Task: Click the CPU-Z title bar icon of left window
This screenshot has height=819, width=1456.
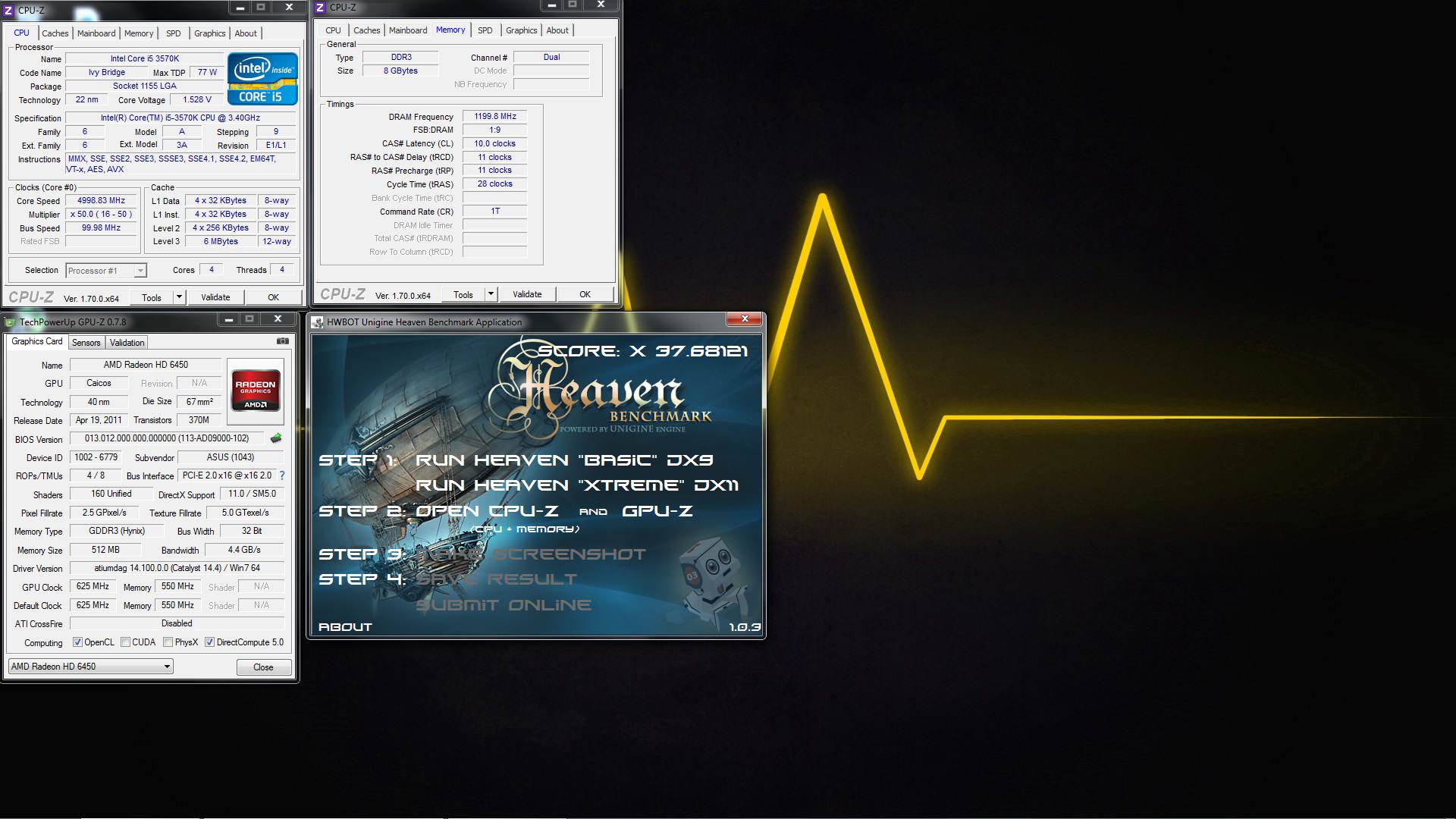Action: (x=8, y=10)
